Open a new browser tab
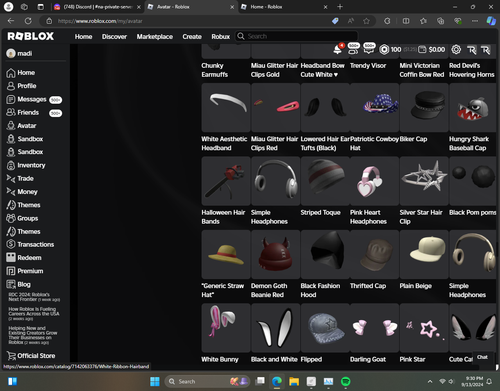 [340, 7]
